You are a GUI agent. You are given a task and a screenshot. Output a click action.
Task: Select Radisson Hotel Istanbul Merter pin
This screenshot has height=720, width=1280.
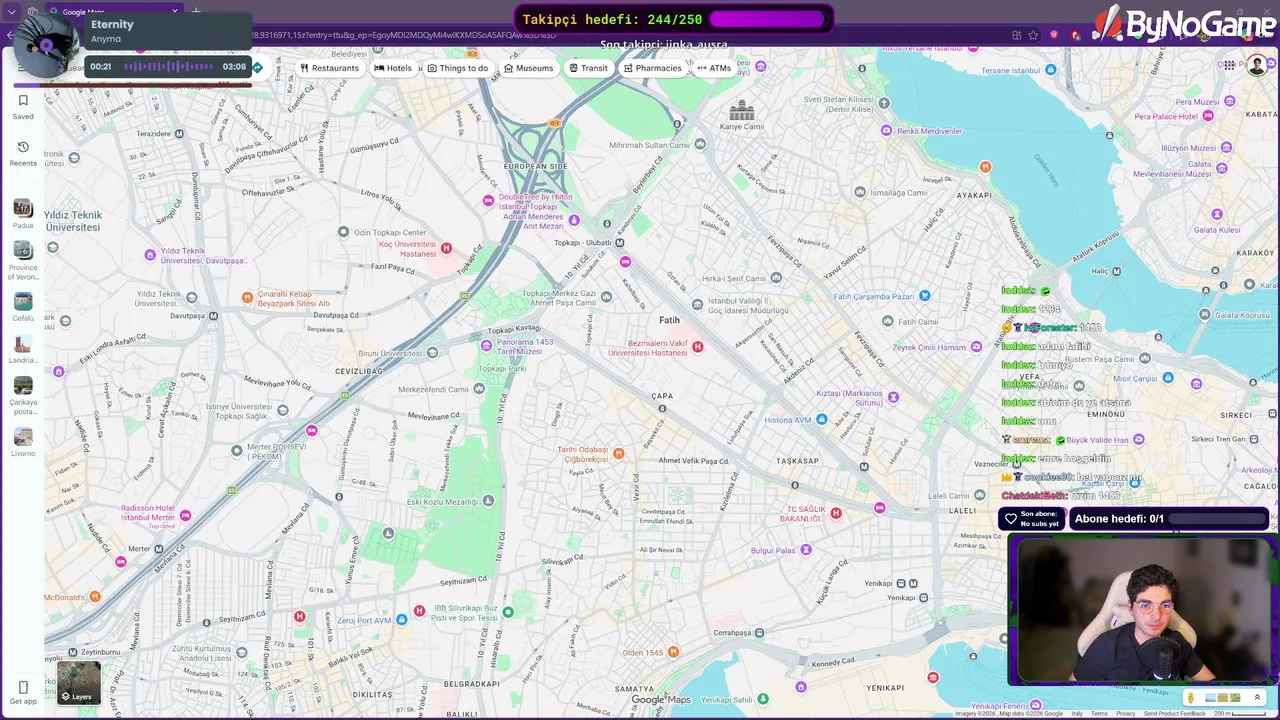185,516
